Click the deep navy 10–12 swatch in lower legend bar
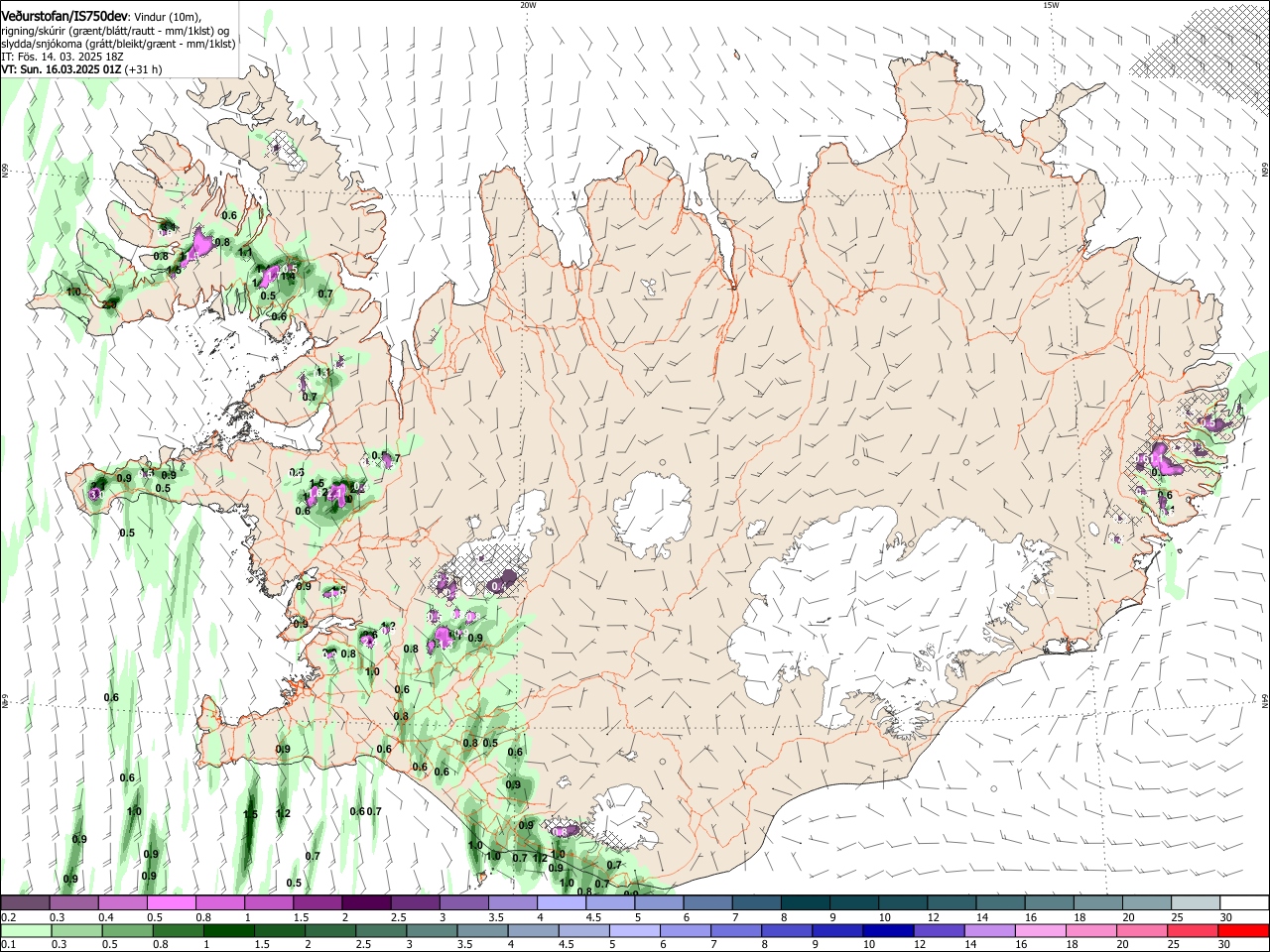This screenshot has height=952, width=1270. 886,930
